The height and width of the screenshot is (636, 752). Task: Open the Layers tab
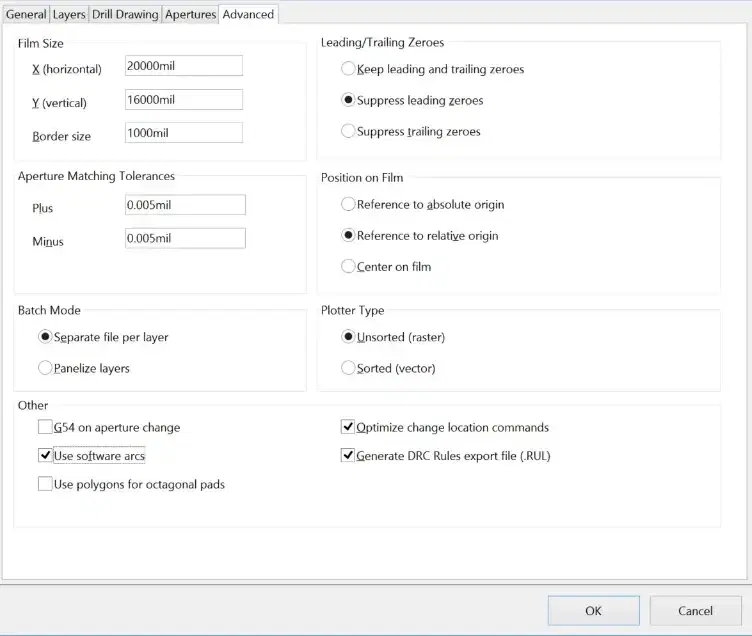pos(69,14)
